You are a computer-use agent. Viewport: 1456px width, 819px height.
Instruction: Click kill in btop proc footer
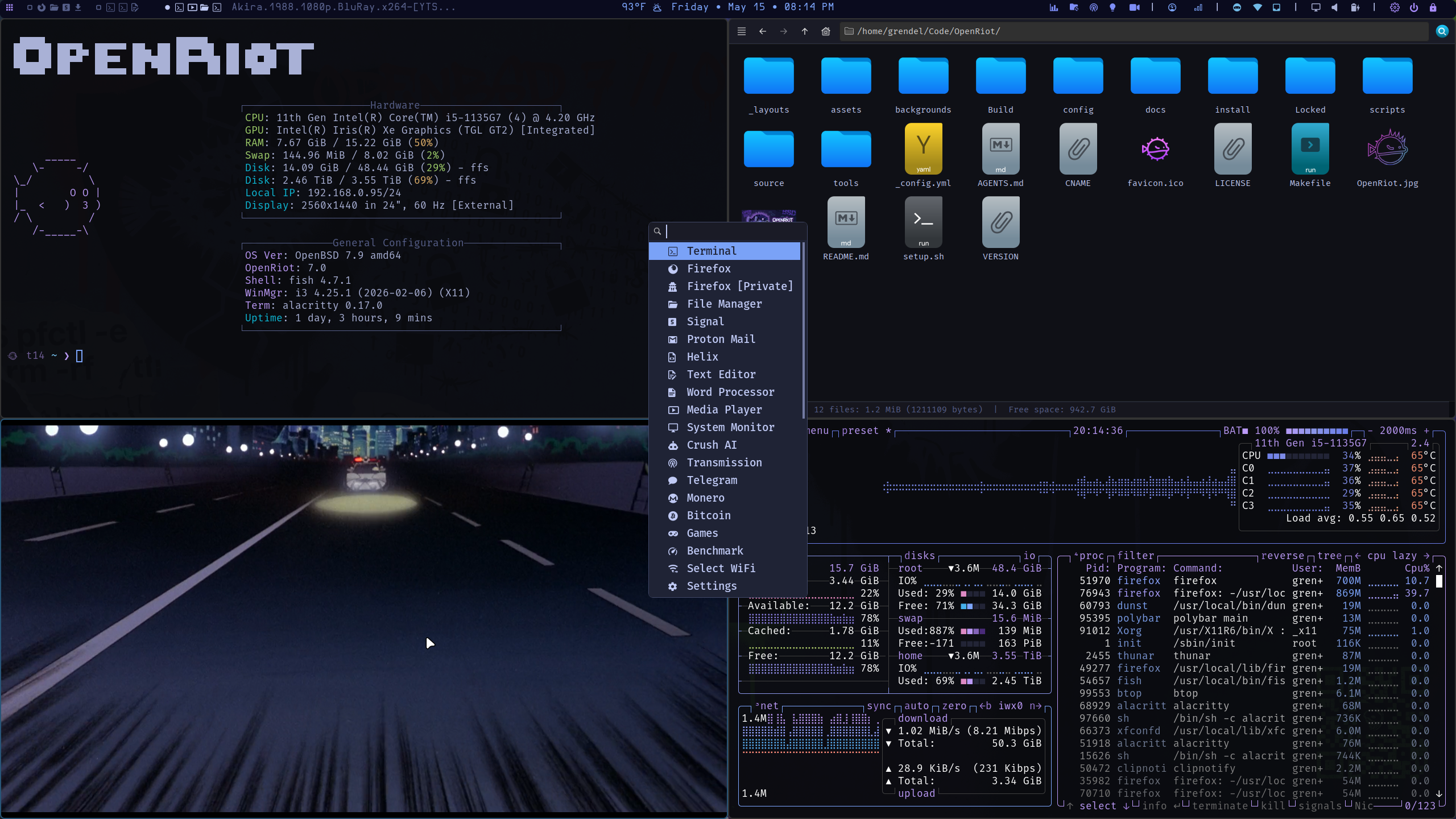(x=1273, y=806)
